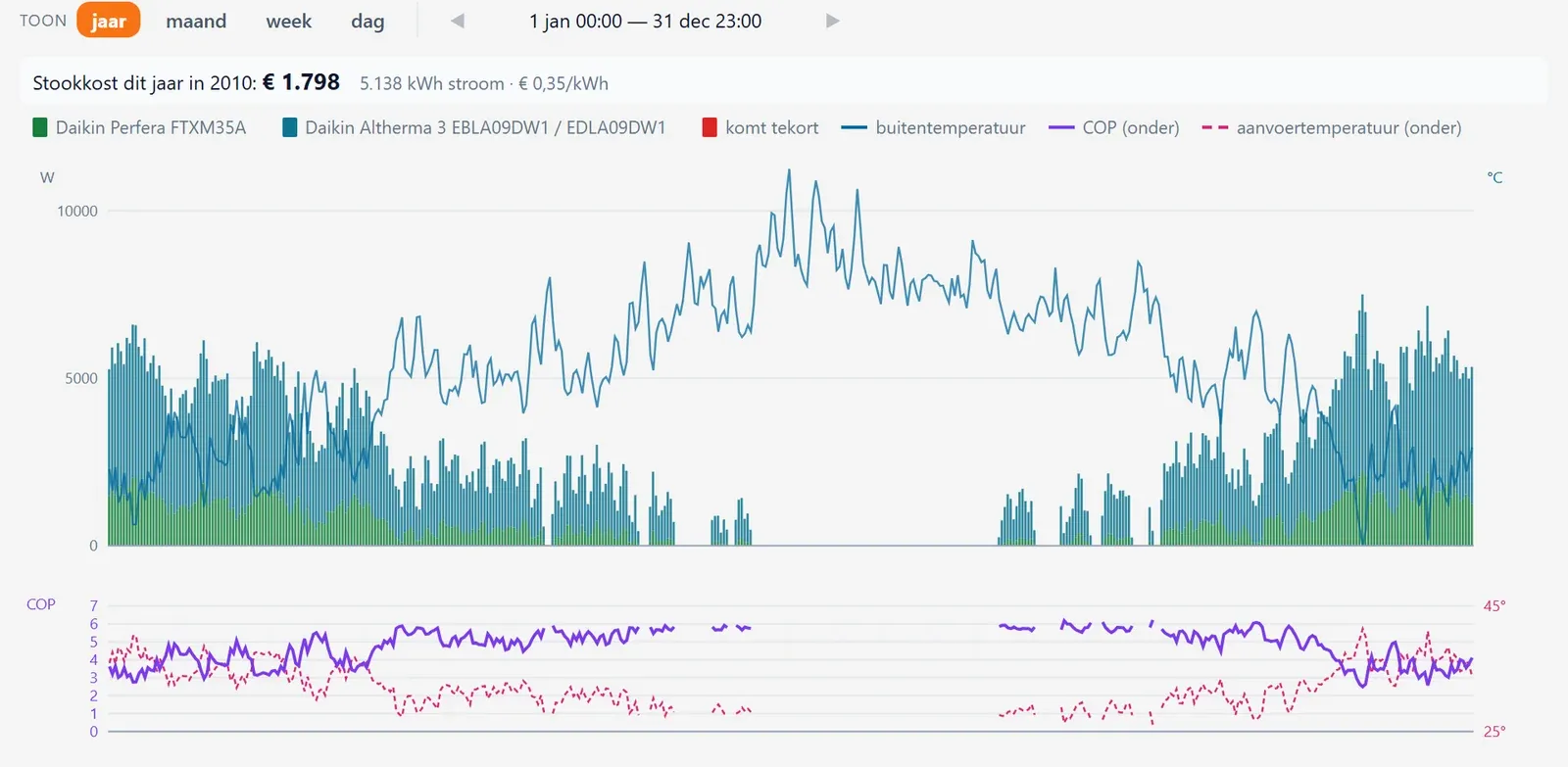Click the € 1.798 heating cost value
The width and height of the screenshot is (1568, 767).
[x=301, y=82]
